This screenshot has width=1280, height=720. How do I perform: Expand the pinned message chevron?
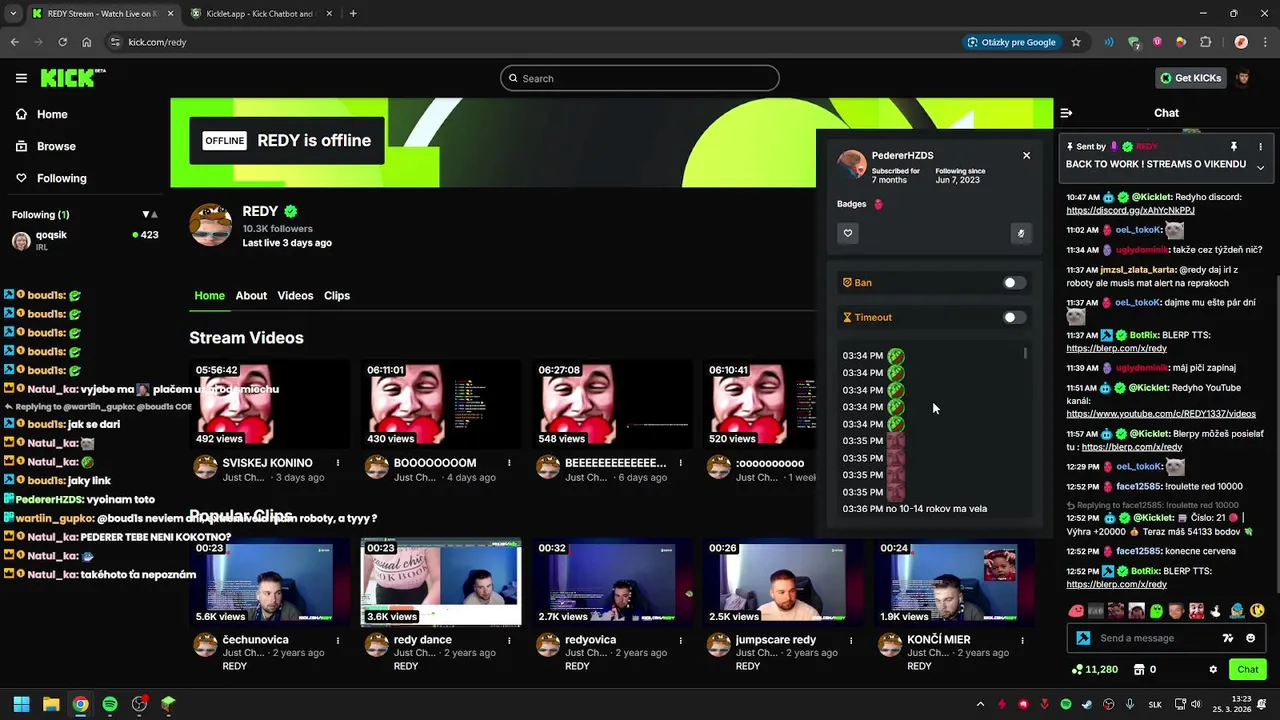1260,167
